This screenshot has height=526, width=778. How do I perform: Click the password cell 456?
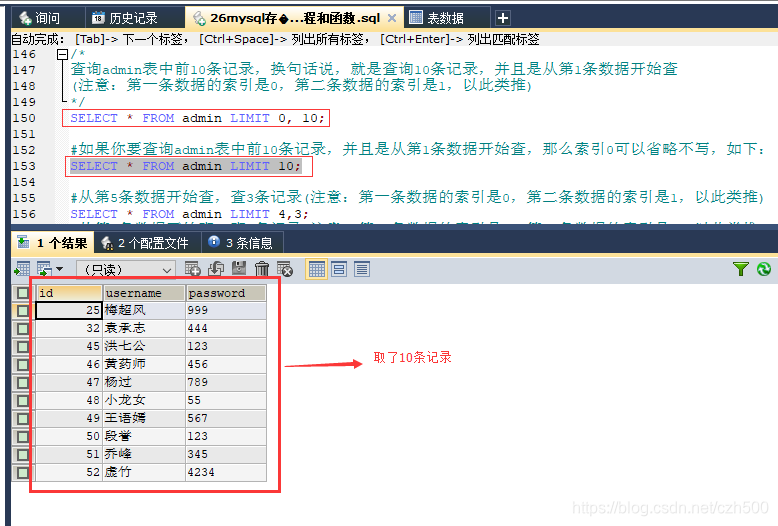(x=226, y=364)
